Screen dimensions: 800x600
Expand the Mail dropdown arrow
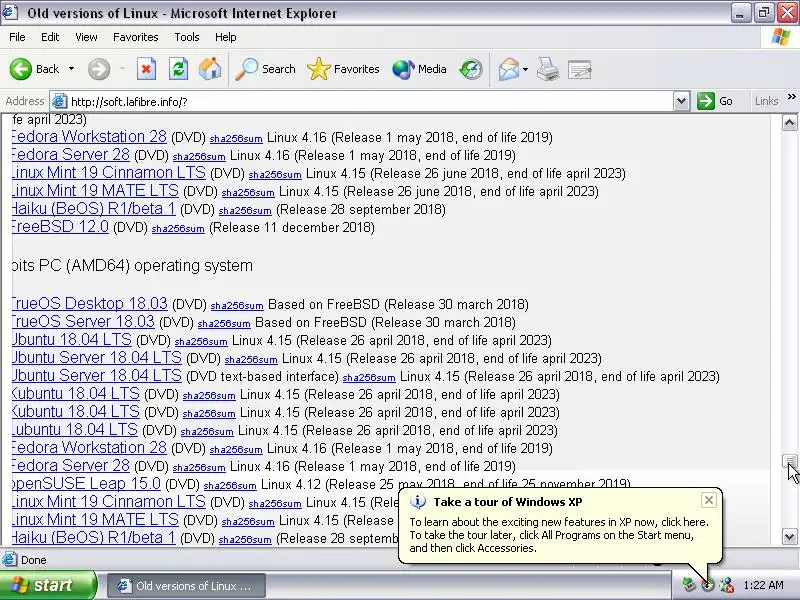526,69
